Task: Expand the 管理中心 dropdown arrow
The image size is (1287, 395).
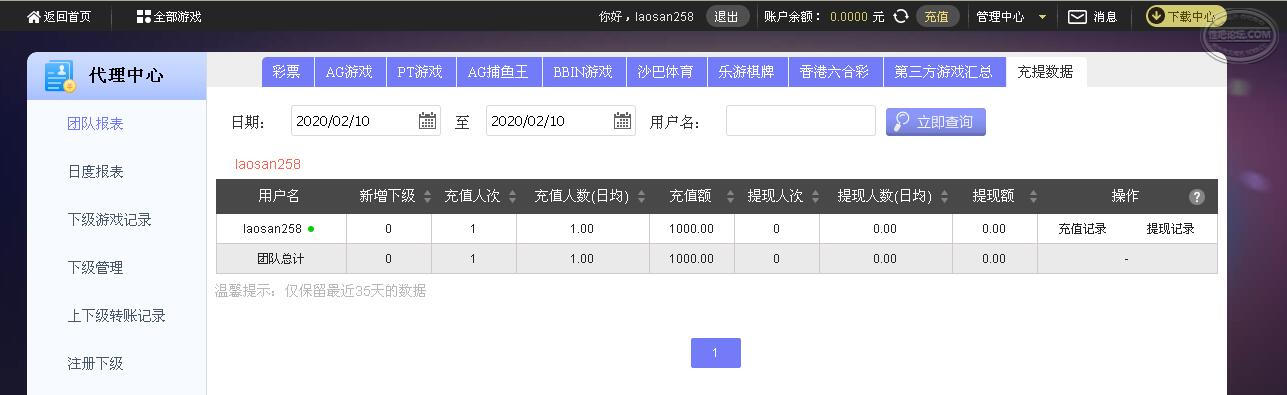Action: [x=1043, y=17]
